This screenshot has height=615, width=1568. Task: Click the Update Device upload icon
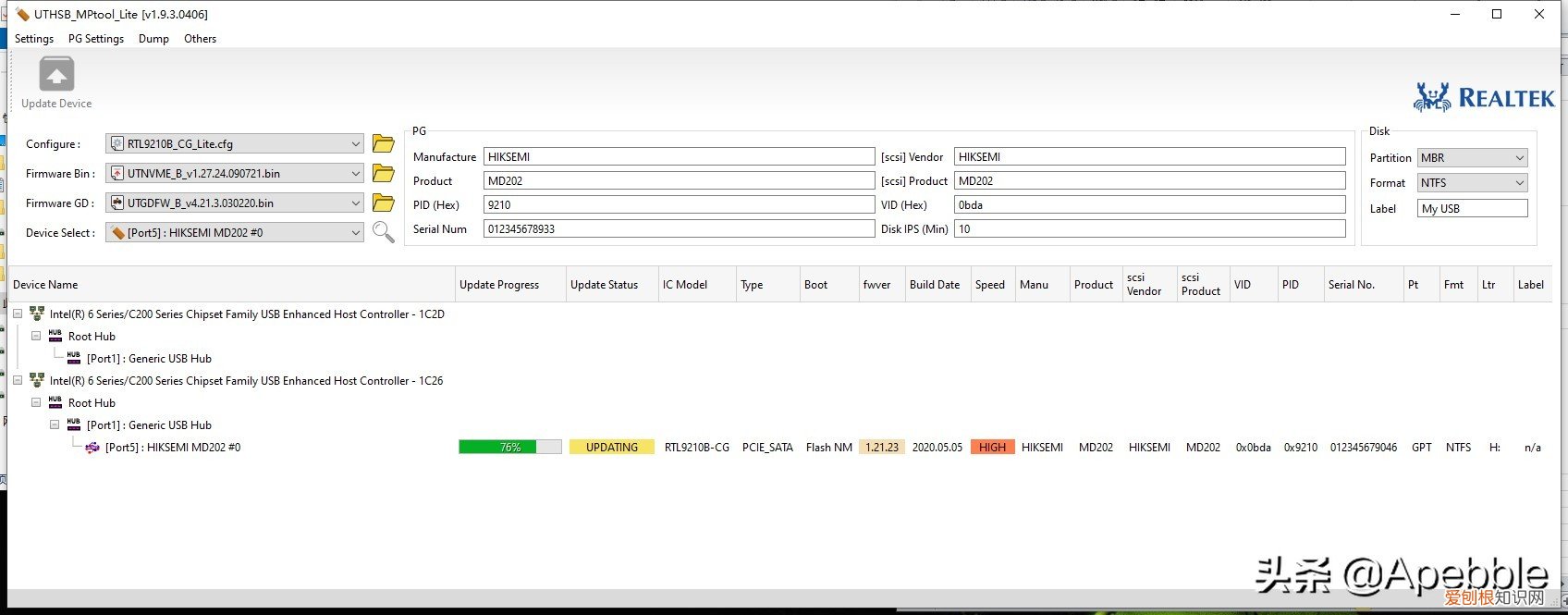tap(56, 75)
